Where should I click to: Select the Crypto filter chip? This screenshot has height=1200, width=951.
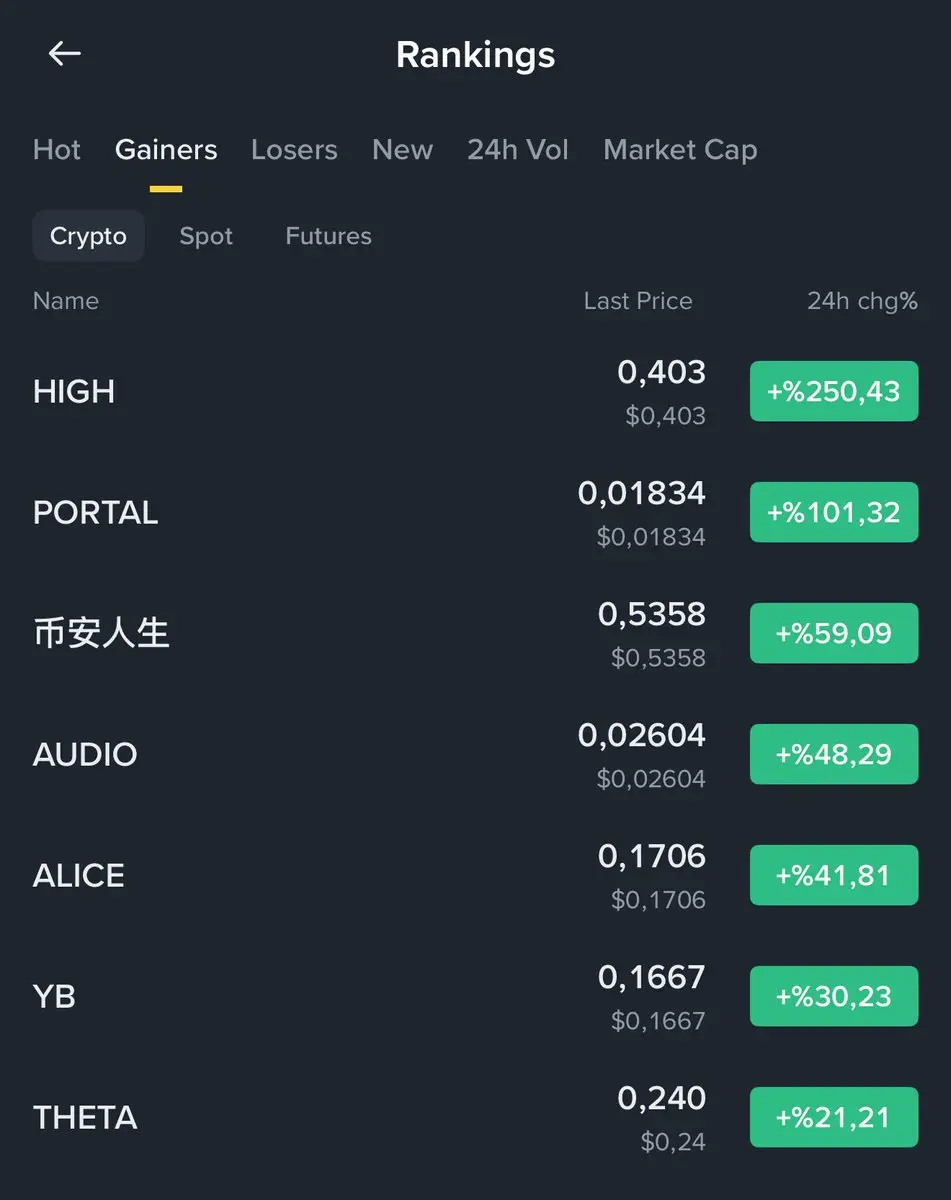88,236
